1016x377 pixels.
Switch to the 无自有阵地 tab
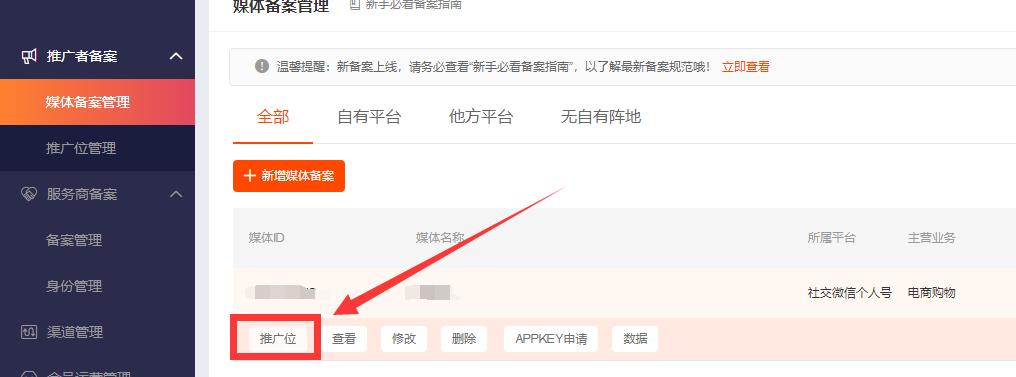[601, 117]
